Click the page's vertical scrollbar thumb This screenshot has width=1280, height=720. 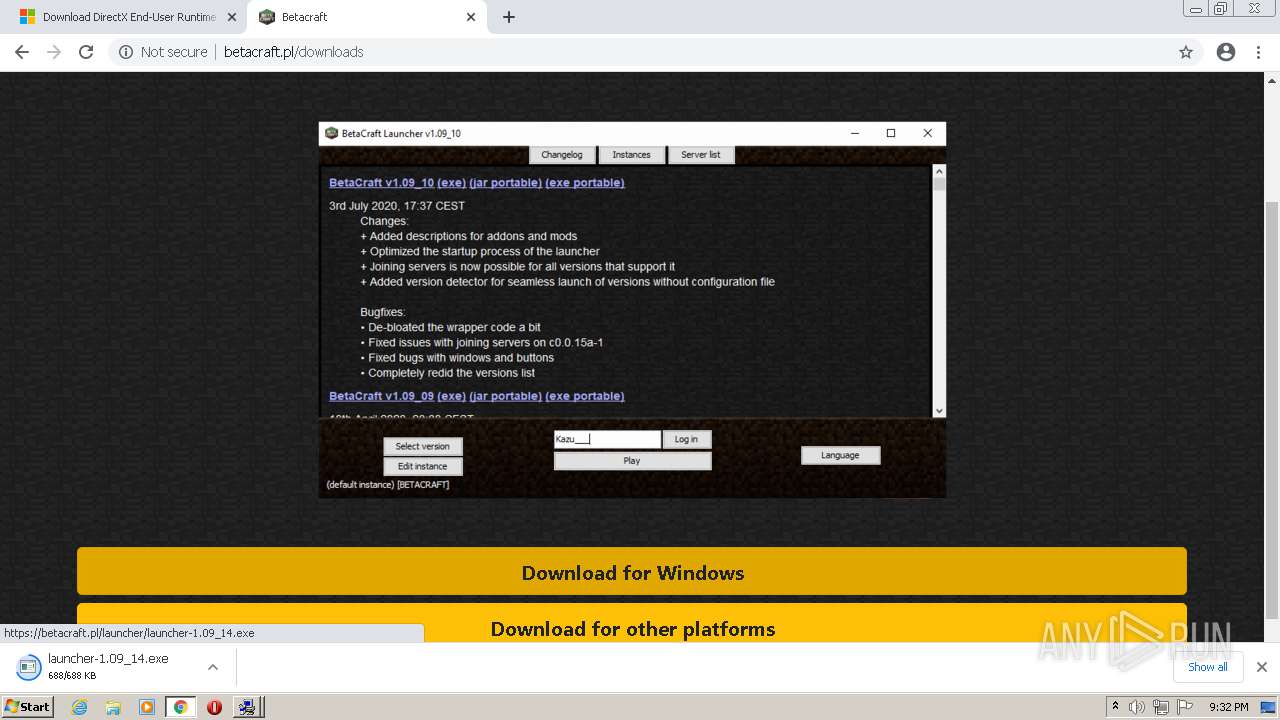click(1272, 410)
